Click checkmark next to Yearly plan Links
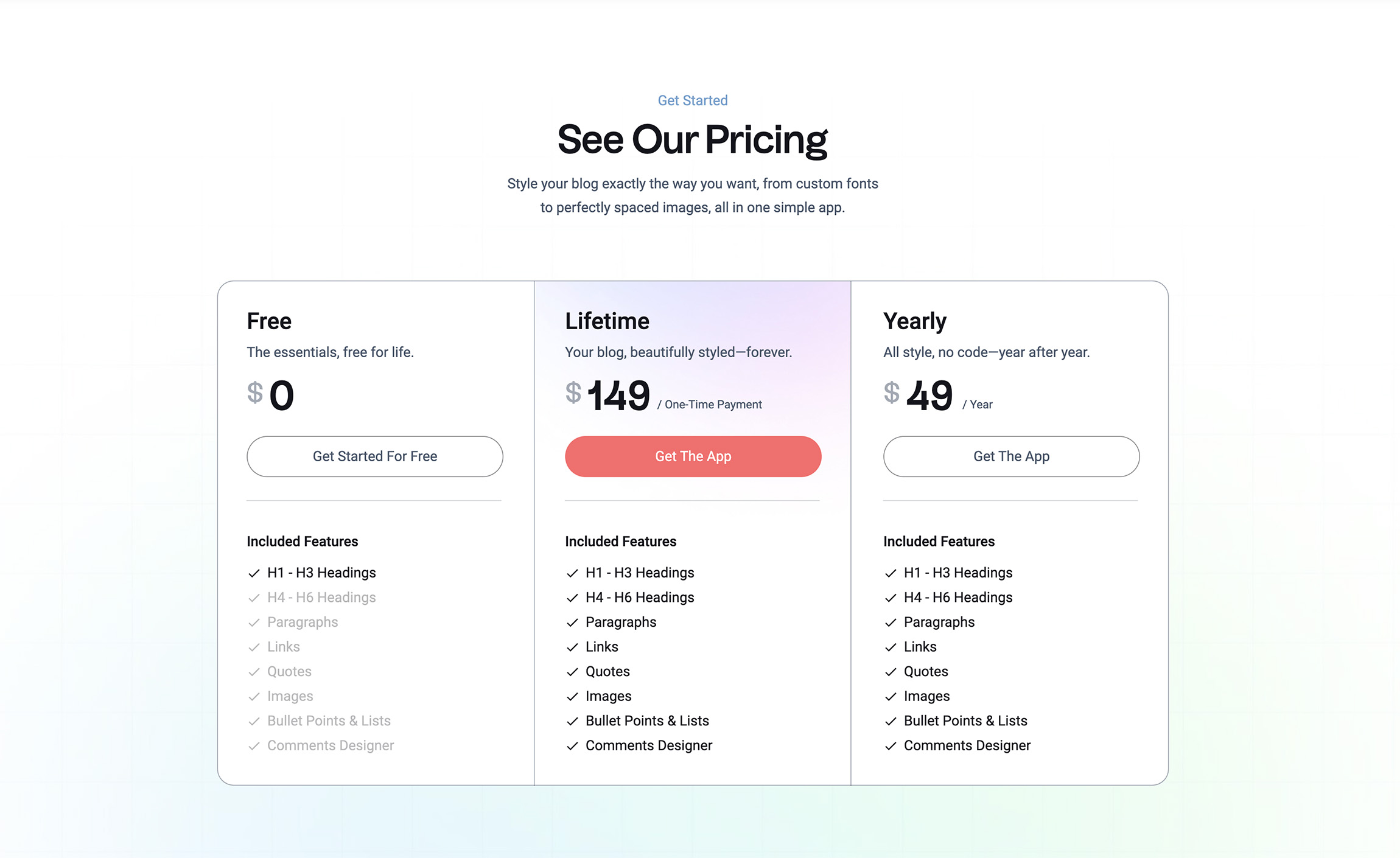Image resolution: width=1400 pixels, height=858 pixels. (x=891, y=647)
